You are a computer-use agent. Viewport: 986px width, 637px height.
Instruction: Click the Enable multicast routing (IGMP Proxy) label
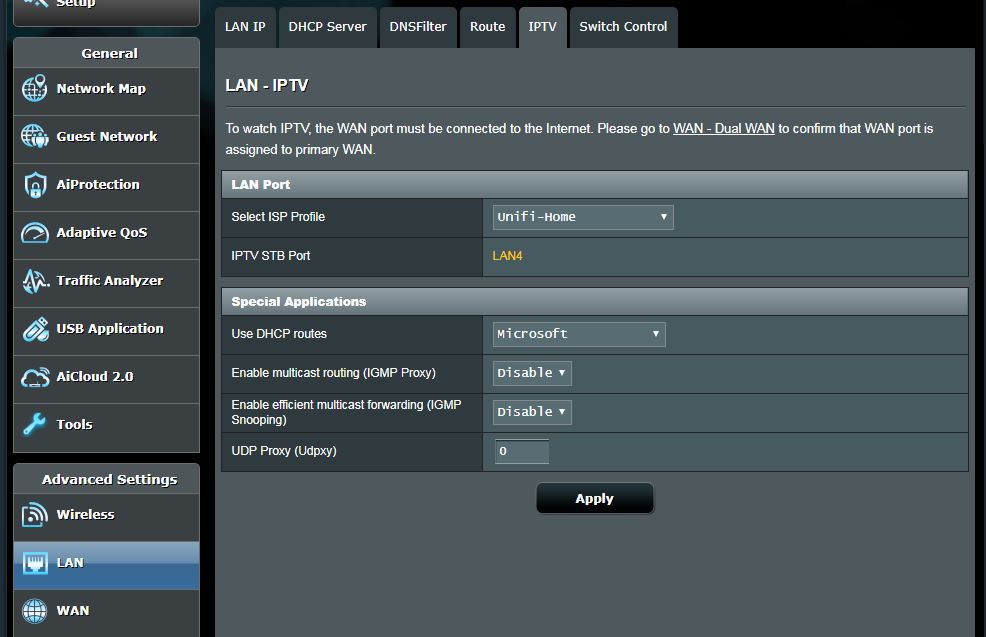click(x=333, y=373)
